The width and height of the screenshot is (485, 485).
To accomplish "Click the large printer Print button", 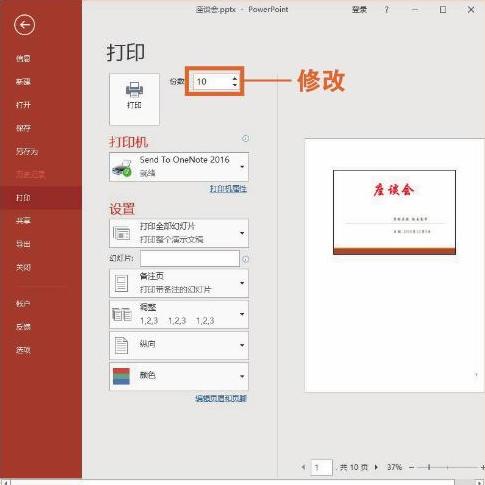I will pyautogui.click(x=134, y=99).
